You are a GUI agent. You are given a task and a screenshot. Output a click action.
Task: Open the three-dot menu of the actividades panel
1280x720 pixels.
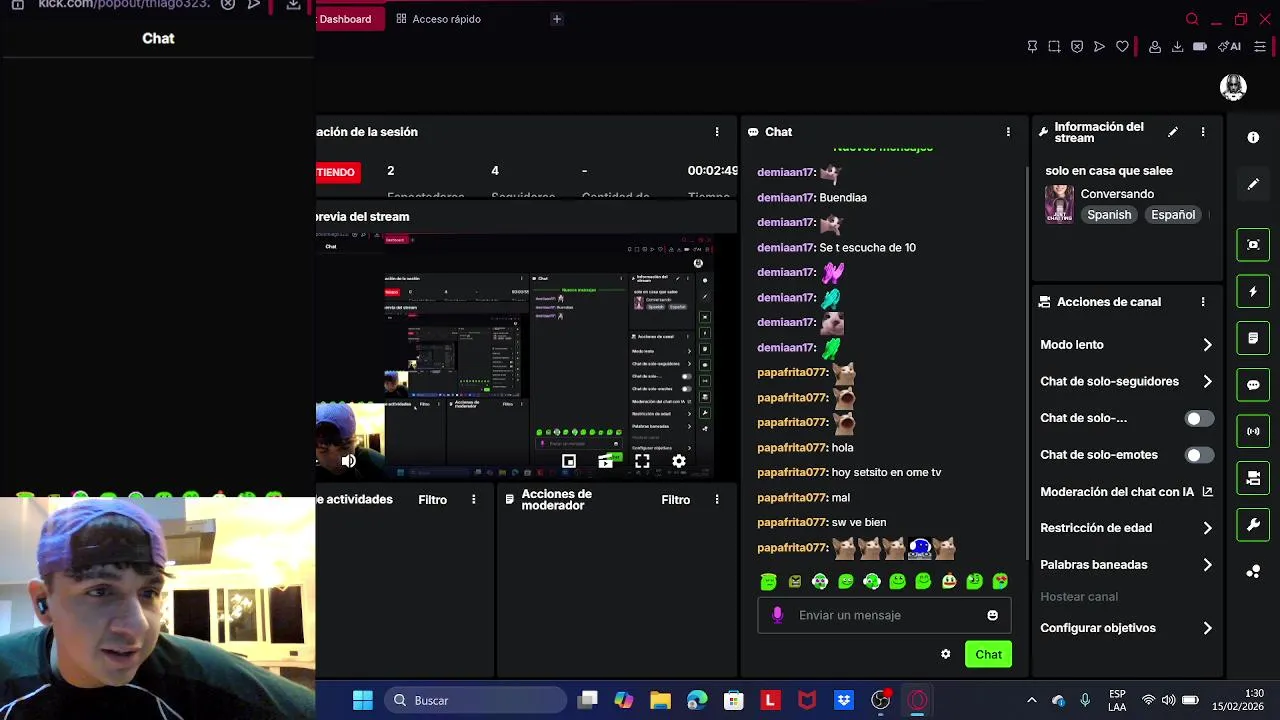pos(474,499)
